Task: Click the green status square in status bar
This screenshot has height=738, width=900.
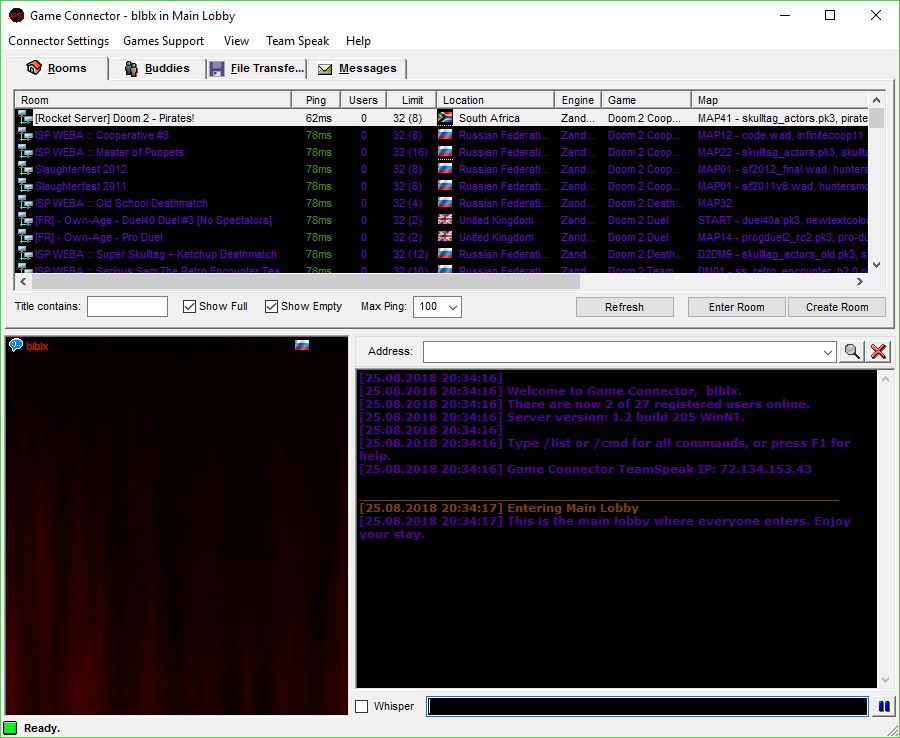Action: pos(10,728)
